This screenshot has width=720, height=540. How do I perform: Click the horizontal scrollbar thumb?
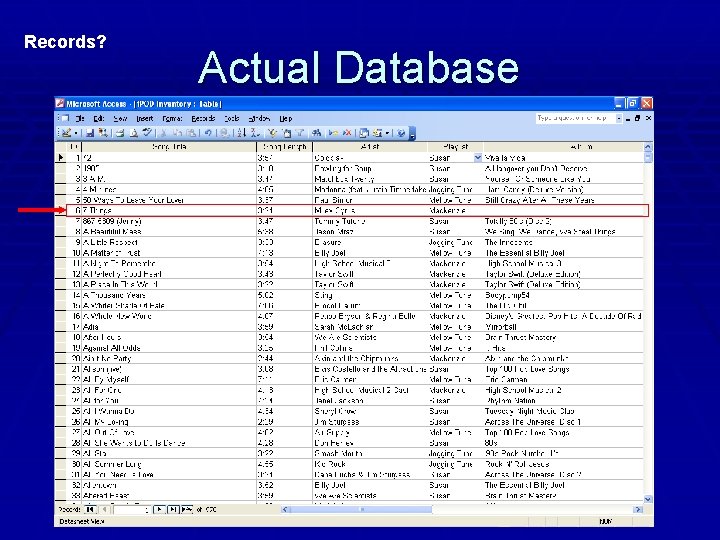[x=361, y=509]
